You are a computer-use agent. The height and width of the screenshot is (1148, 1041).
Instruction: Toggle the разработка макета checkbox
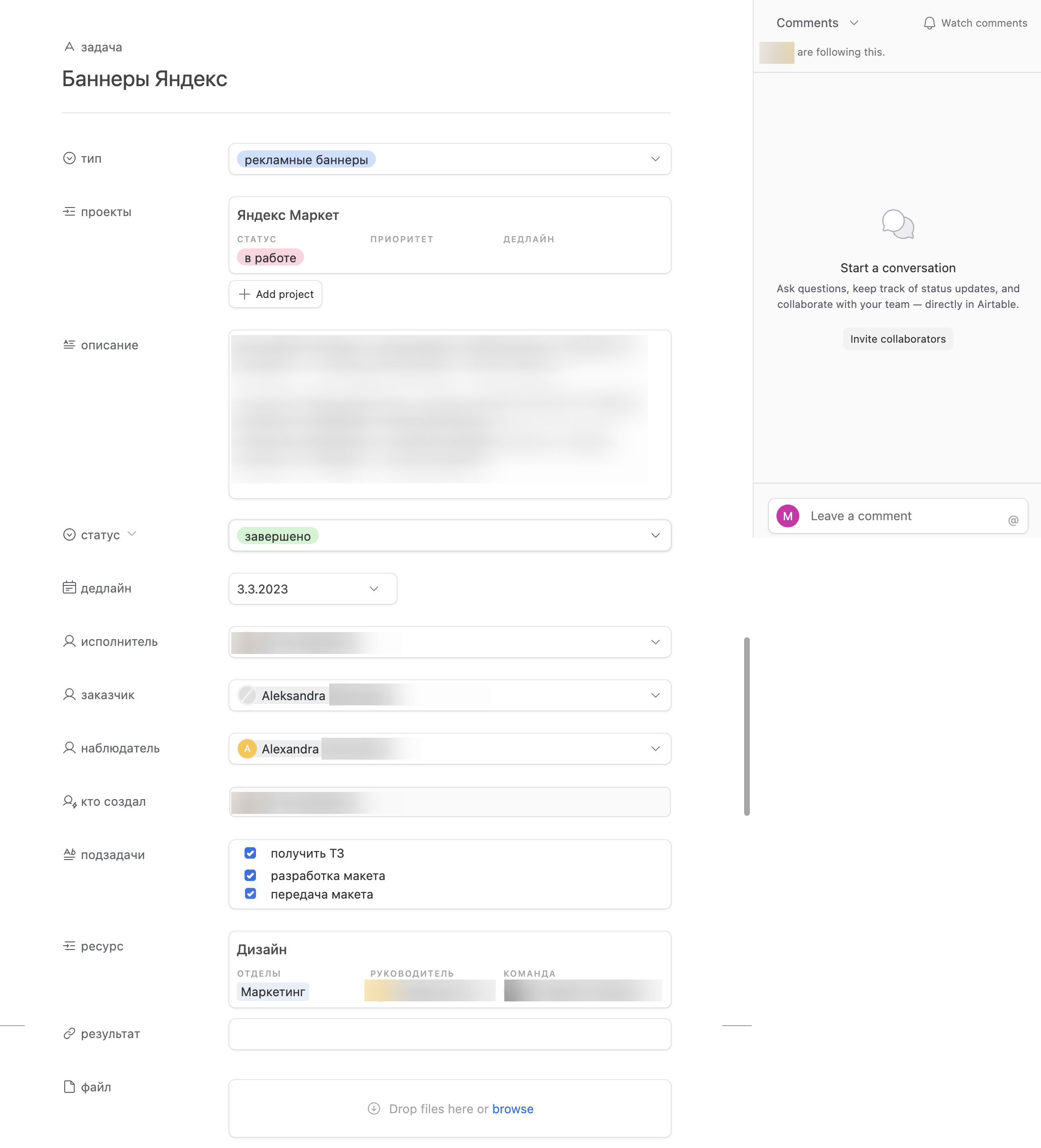[250, 875]
